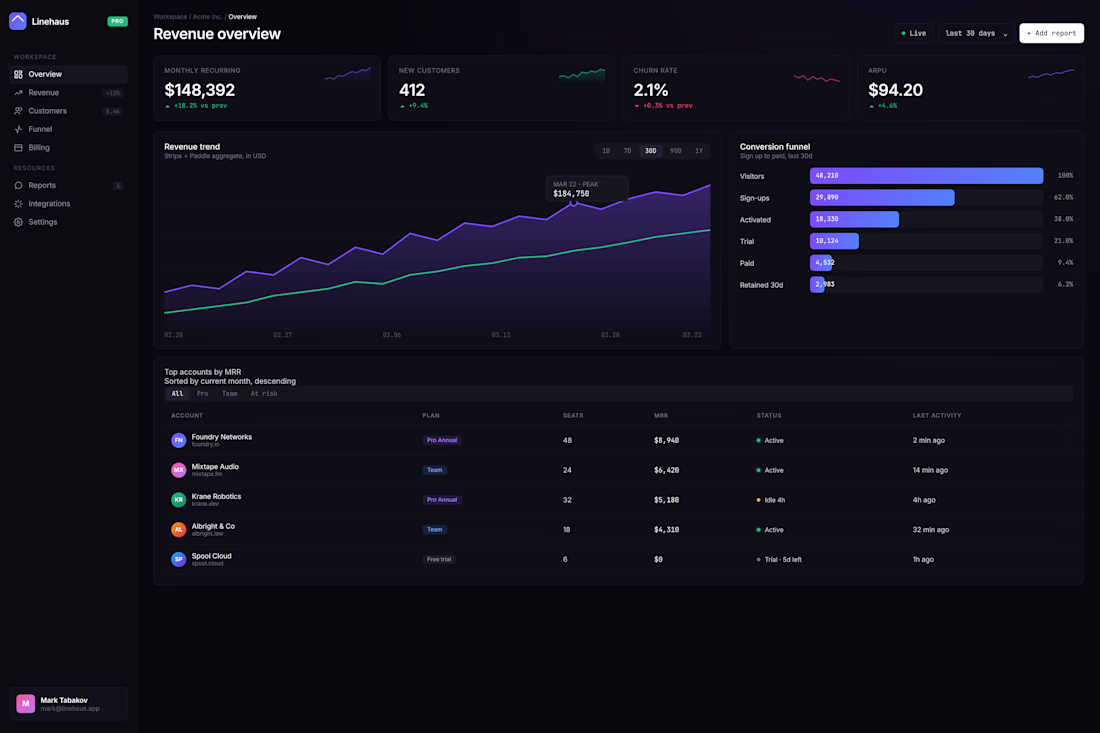Click Workspace in the breadcrumb
This screenshot has height=733, width=1100.
[x=170, y=17]
